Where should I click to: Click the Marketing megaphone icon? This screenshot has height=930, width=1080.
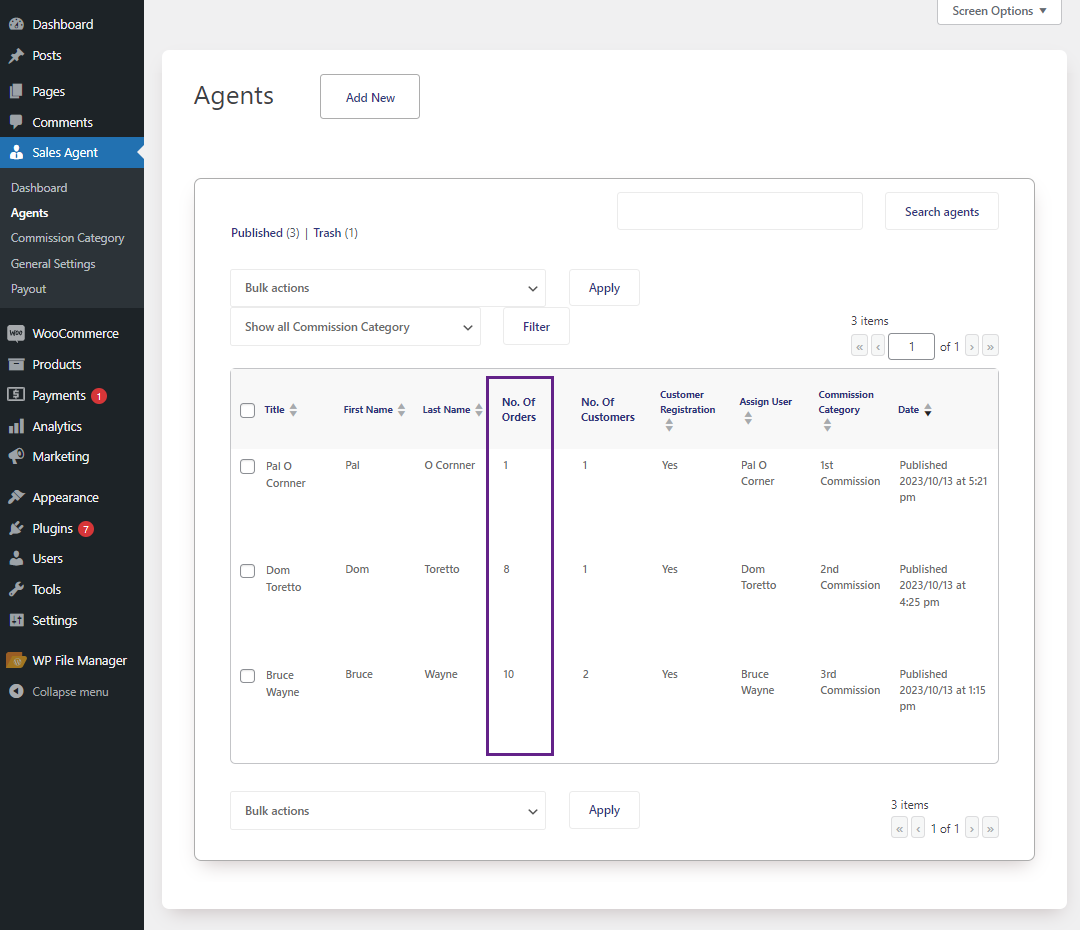tap(16, 456)
